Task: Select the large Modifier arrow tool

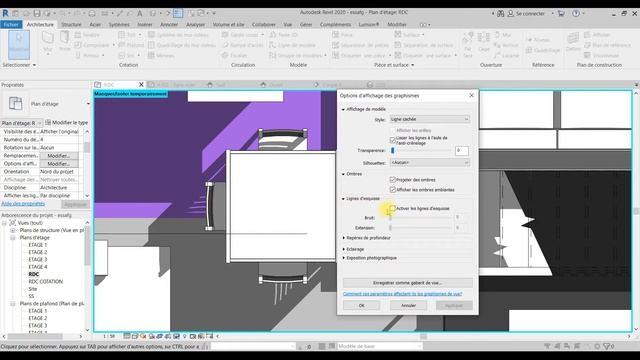Action: click(x=19, y=45)
